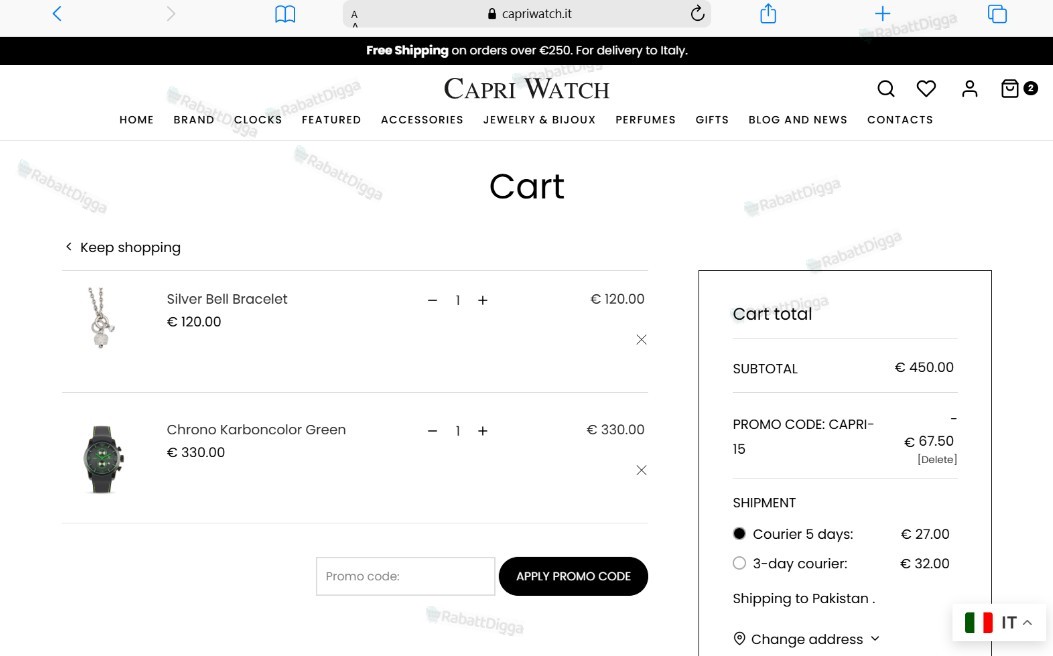Show all tabs overview icon
1053x656 pixels.
tap(997, 13)
